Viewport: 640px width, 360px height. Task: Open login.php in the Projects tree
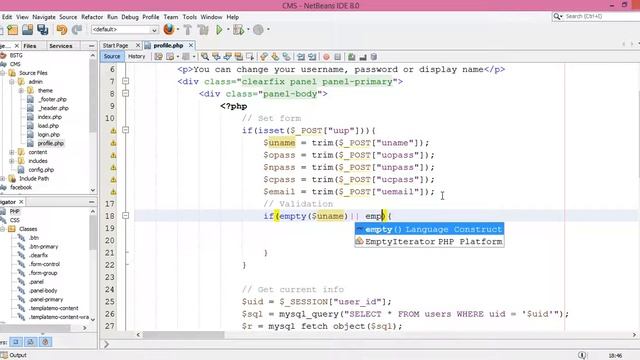click(49, 135)
